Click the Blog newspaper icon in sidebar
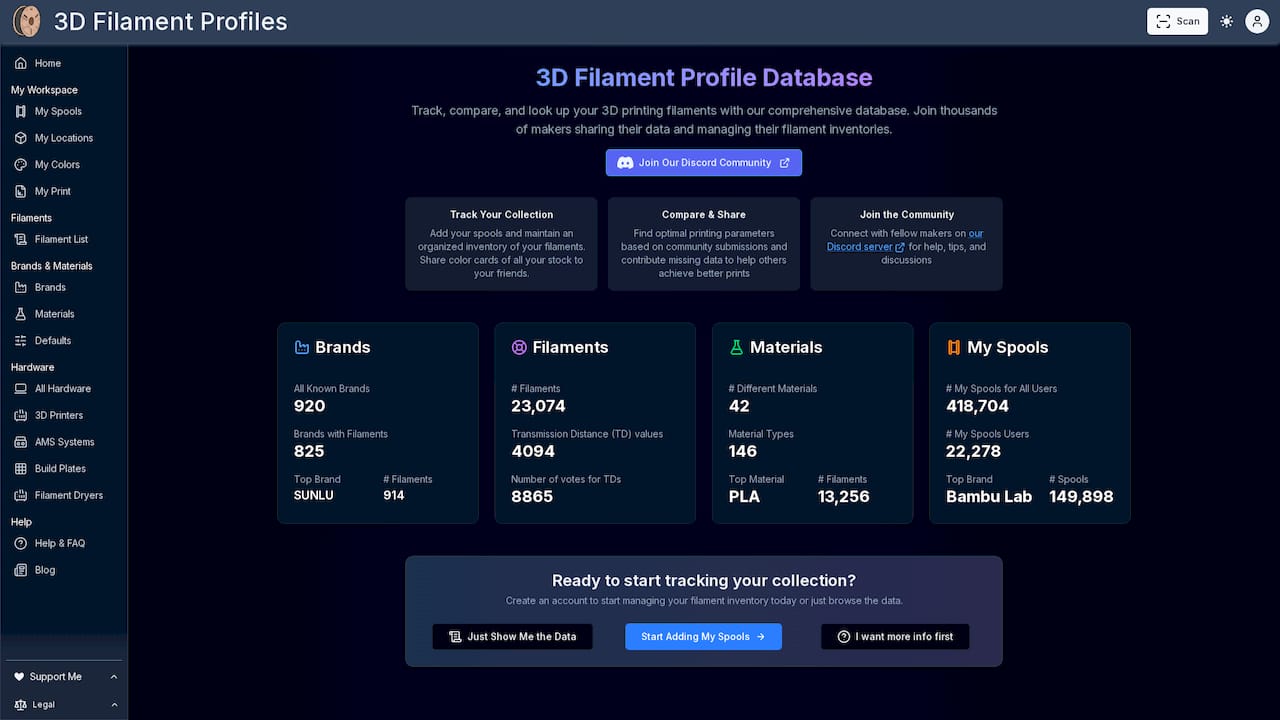This screenshot has width=1280, height=720. [21, 570]
